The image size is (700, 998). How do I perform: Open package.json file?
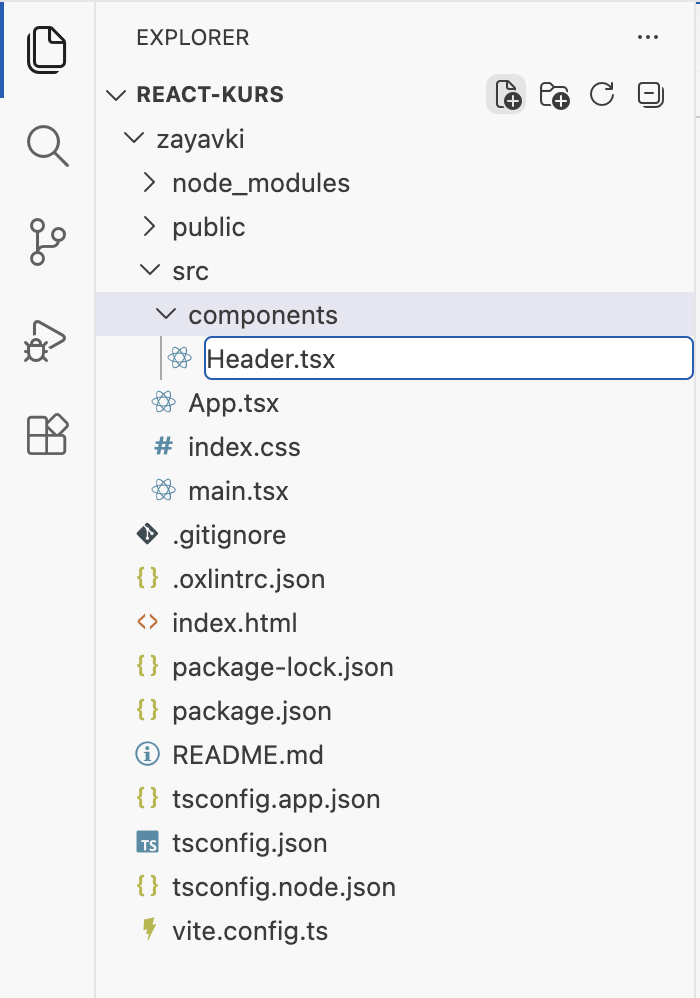point(252,710)
